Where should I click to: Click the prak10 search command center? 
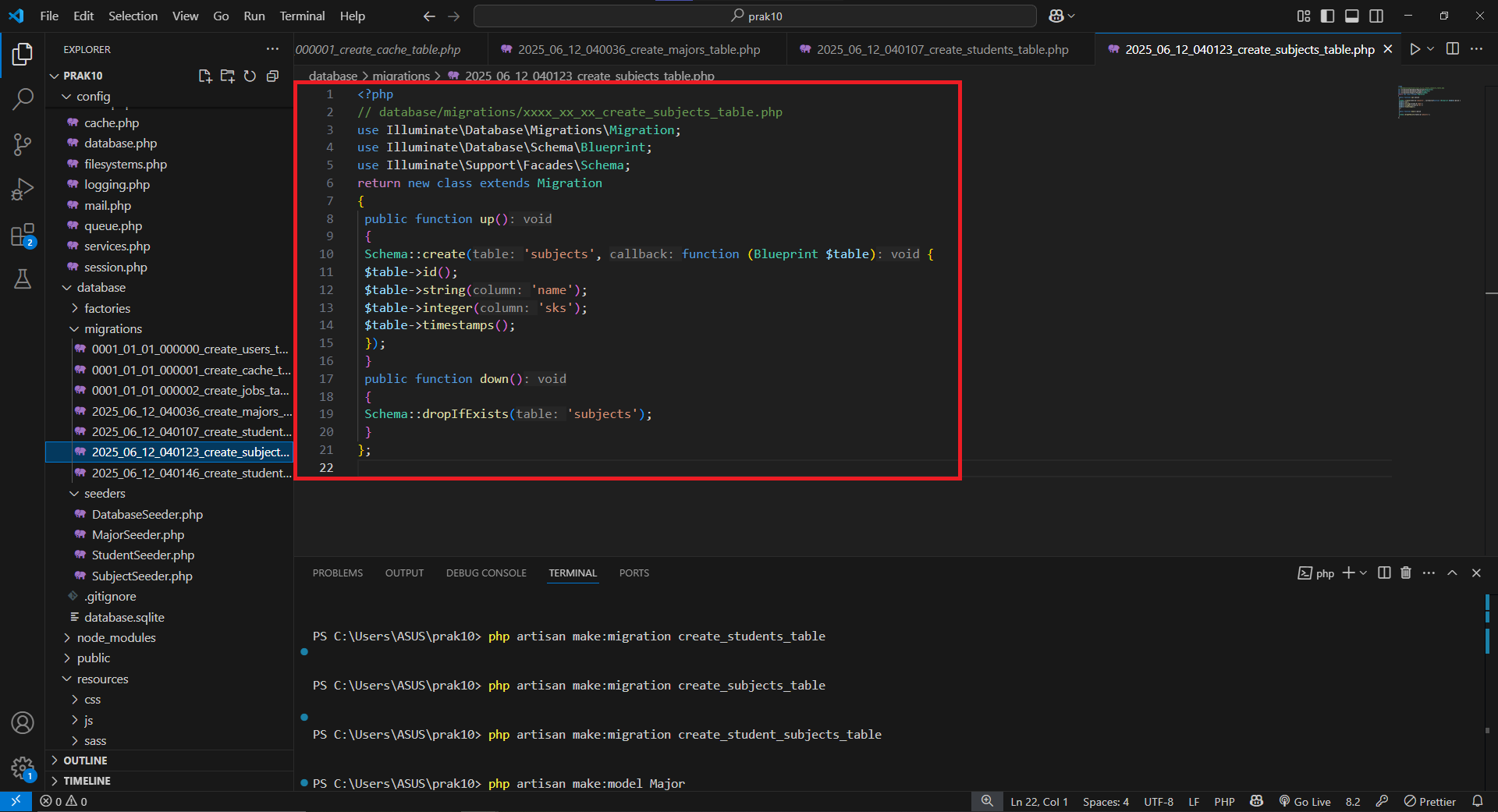coord(757,16)
